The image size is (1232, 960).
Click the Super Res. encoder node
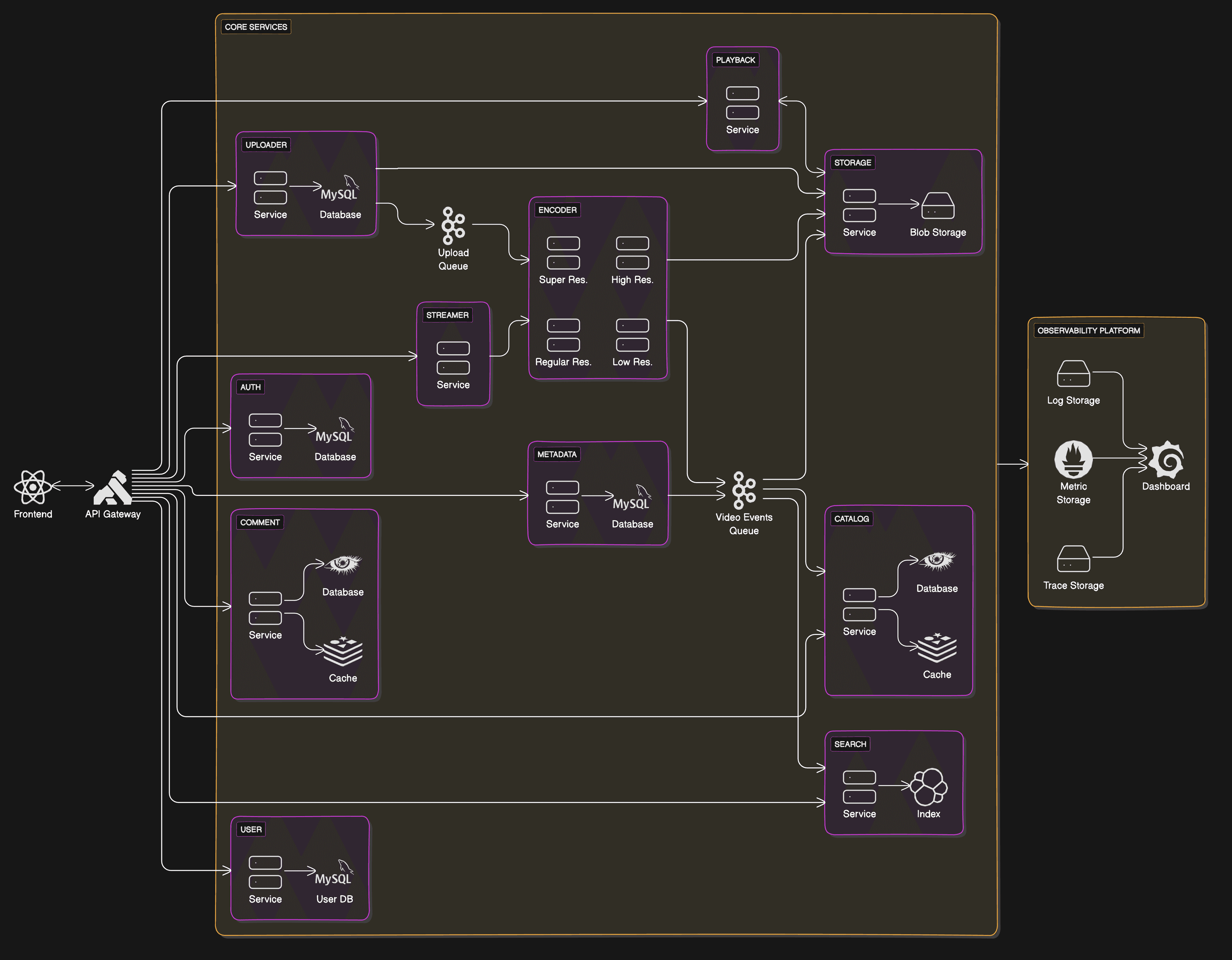[x=563, y=253]
